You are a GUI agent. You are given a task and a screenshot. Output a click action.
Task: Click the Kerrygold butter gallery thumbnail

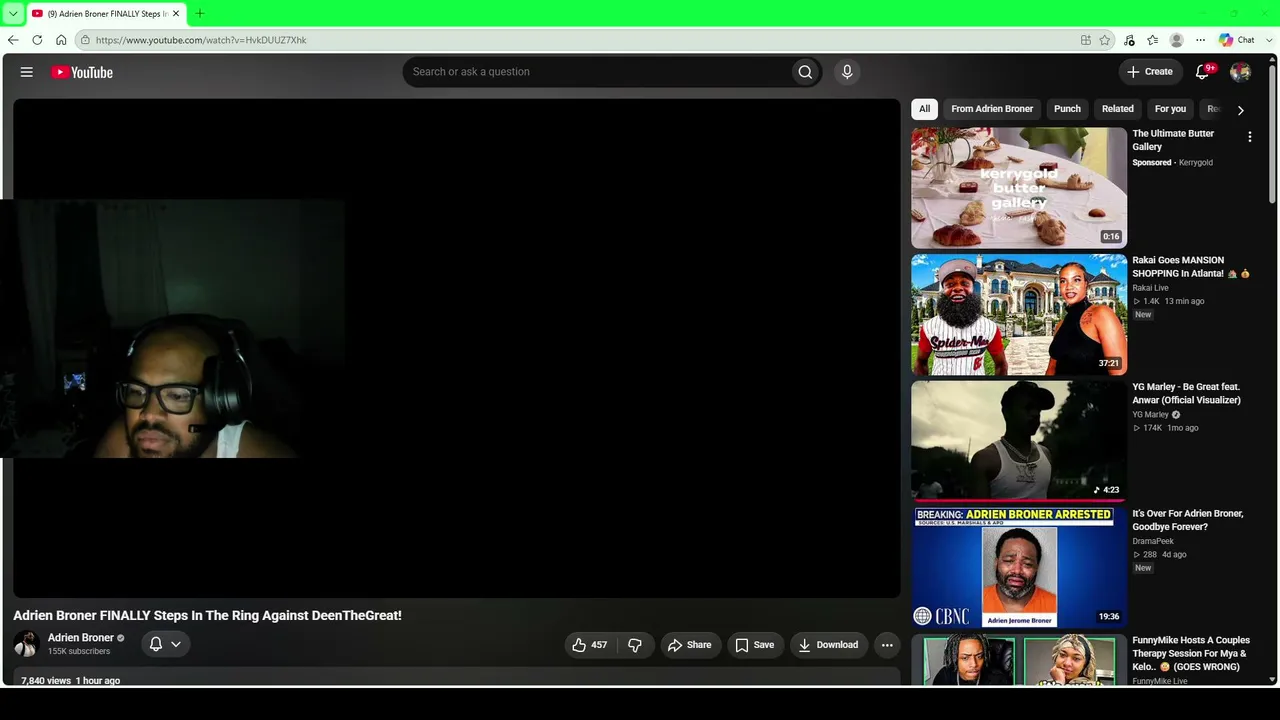[x=1019, y=188]
